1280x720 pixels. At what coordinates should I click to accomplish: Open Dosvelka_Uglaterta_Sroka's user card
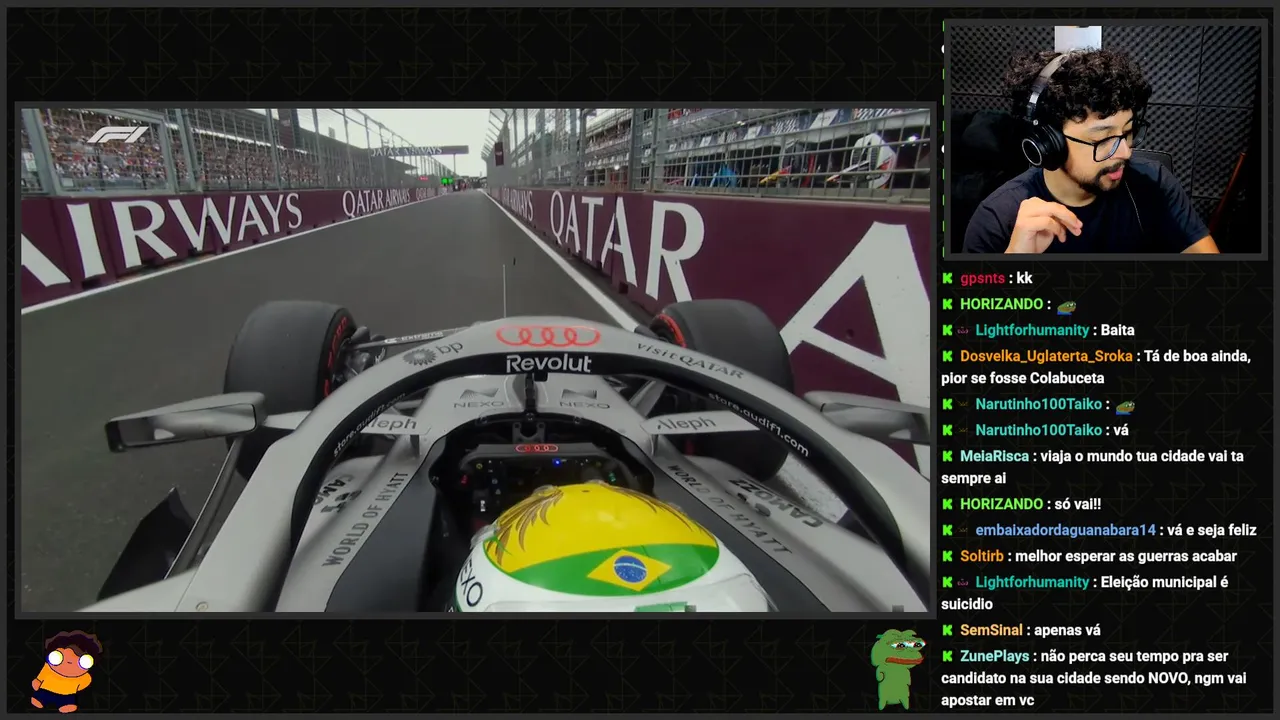[x=1046, y=356]
